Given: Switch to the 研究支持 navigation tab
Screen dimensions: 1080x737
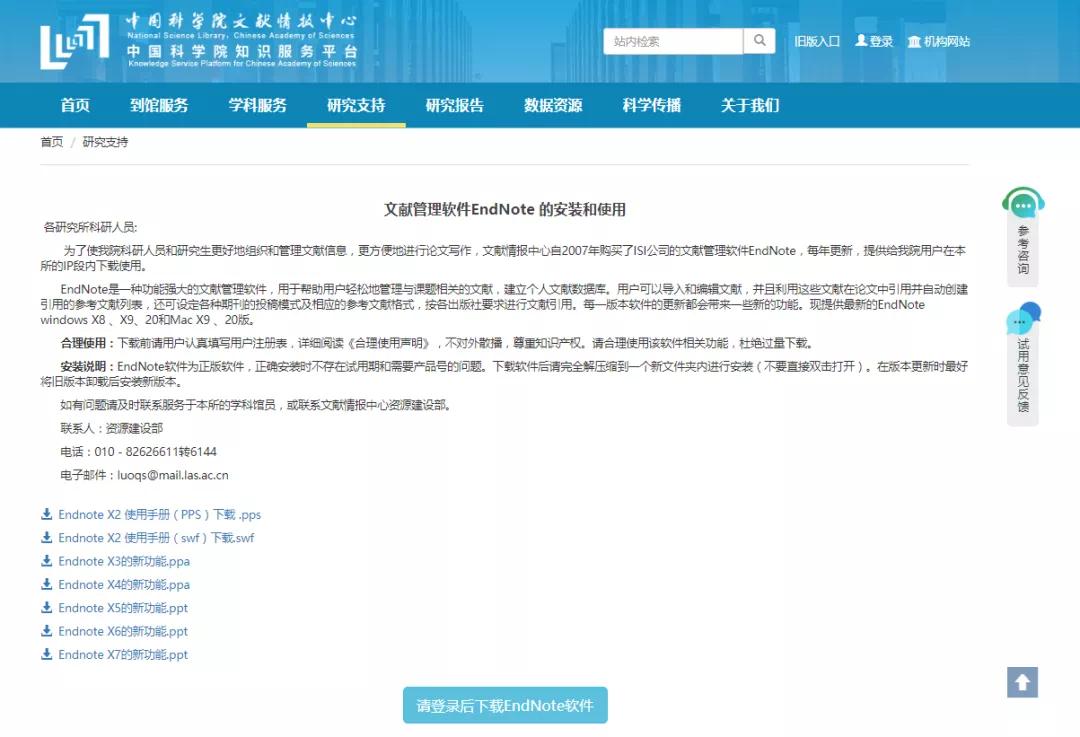Looking at the screenshot, I should click(x=356, y=105).
